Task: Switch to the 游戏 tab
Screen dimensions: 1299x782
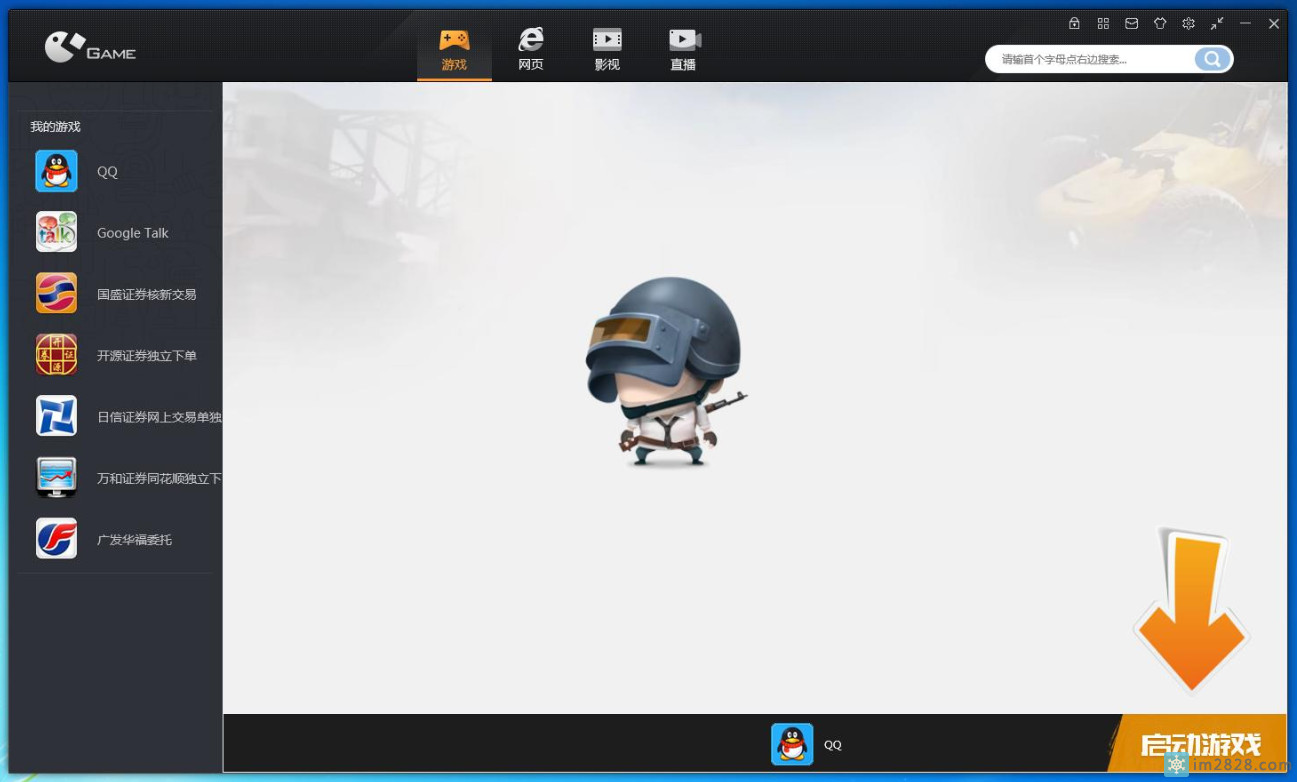Action: (x=454, y=51)
